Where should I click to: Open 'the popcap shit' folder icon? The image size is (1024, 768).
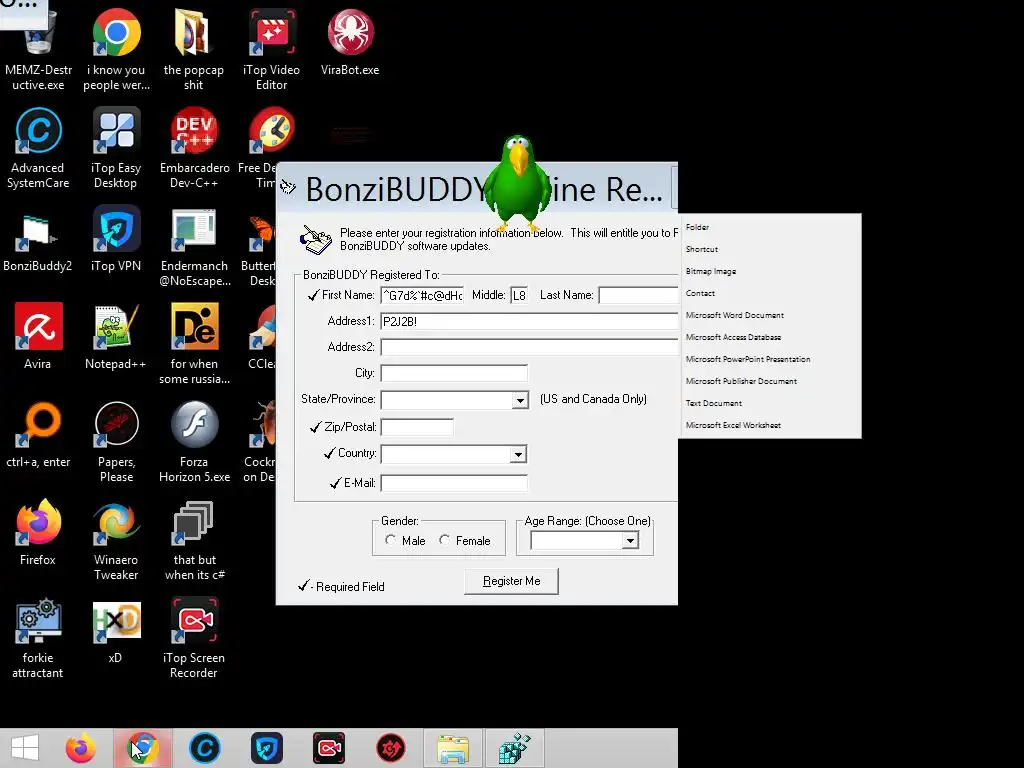click(194, 49)
